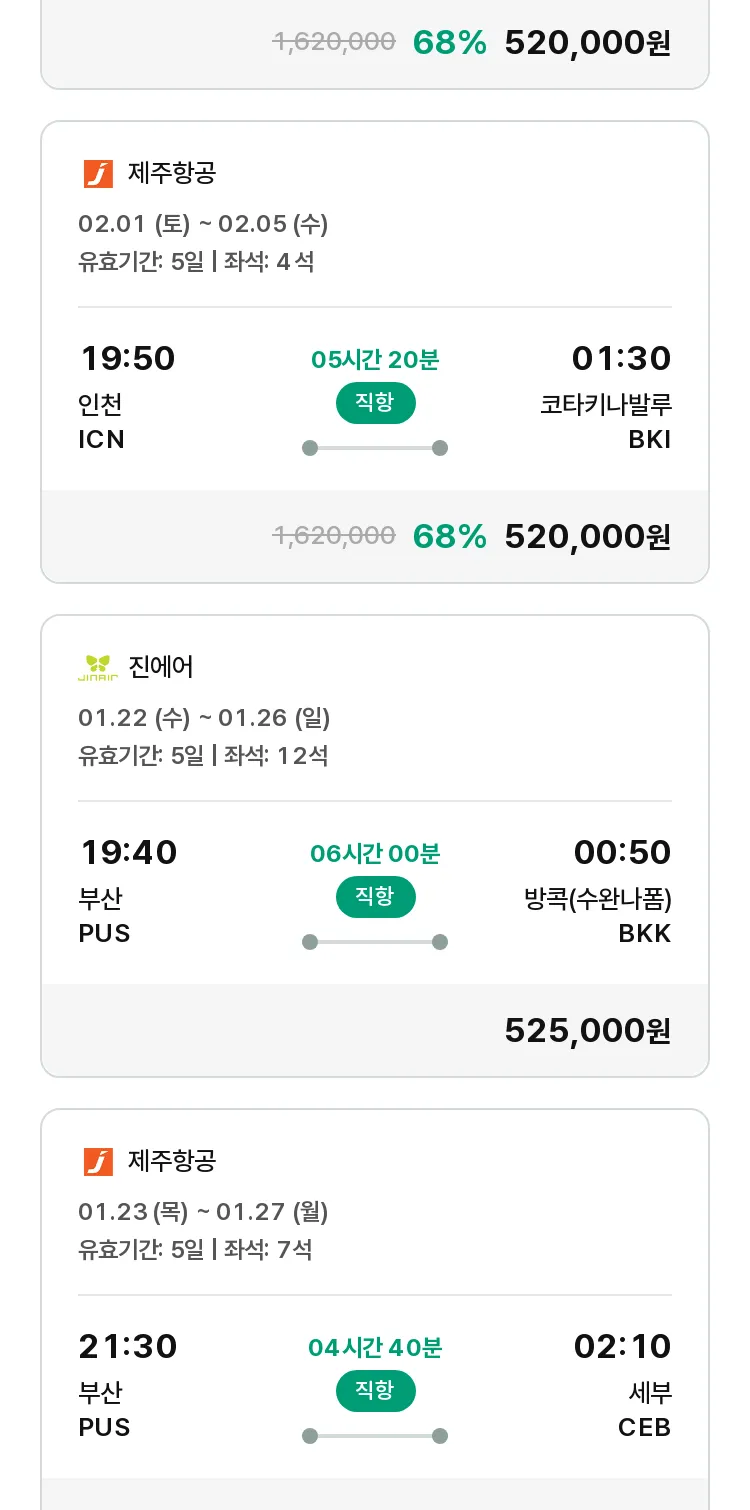Screen dimensions: 750x1510
Task: Tap the 직항 badge on the Incheon–Kota Kinabalu flight
Action: [375, 403]
